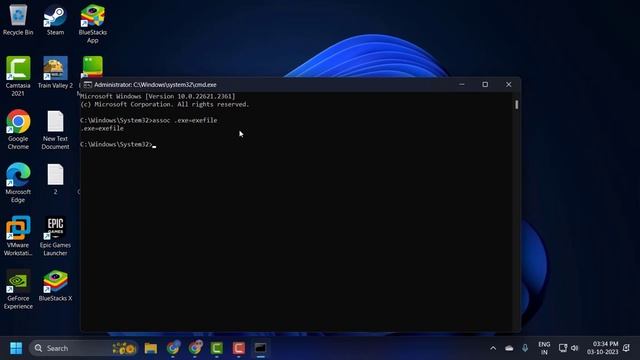Select the Microsoft Edge desktop shortcut

click(x=18, y=182)
